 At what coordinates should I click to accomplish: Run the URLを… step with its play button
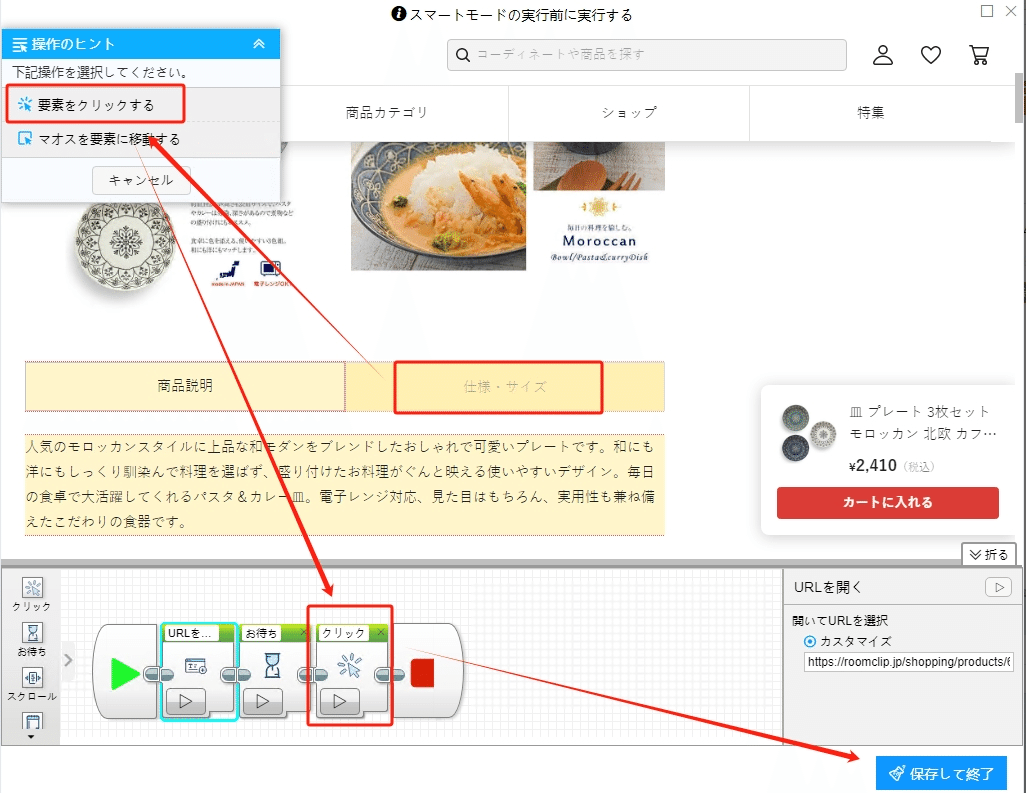(x=186, y=701)
